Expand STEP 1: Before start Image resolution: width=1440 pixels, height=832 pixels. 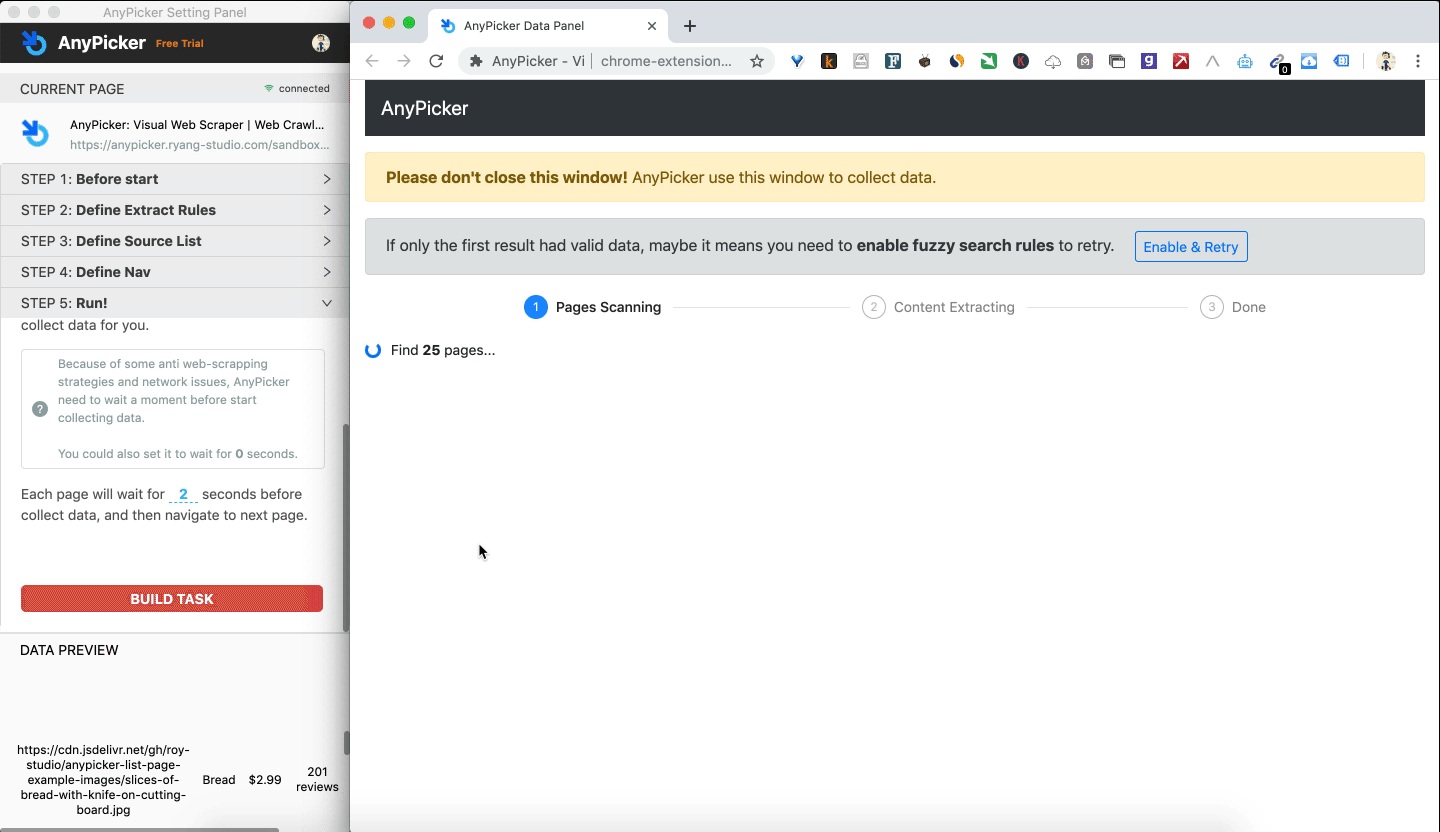[x=174, y=179]
